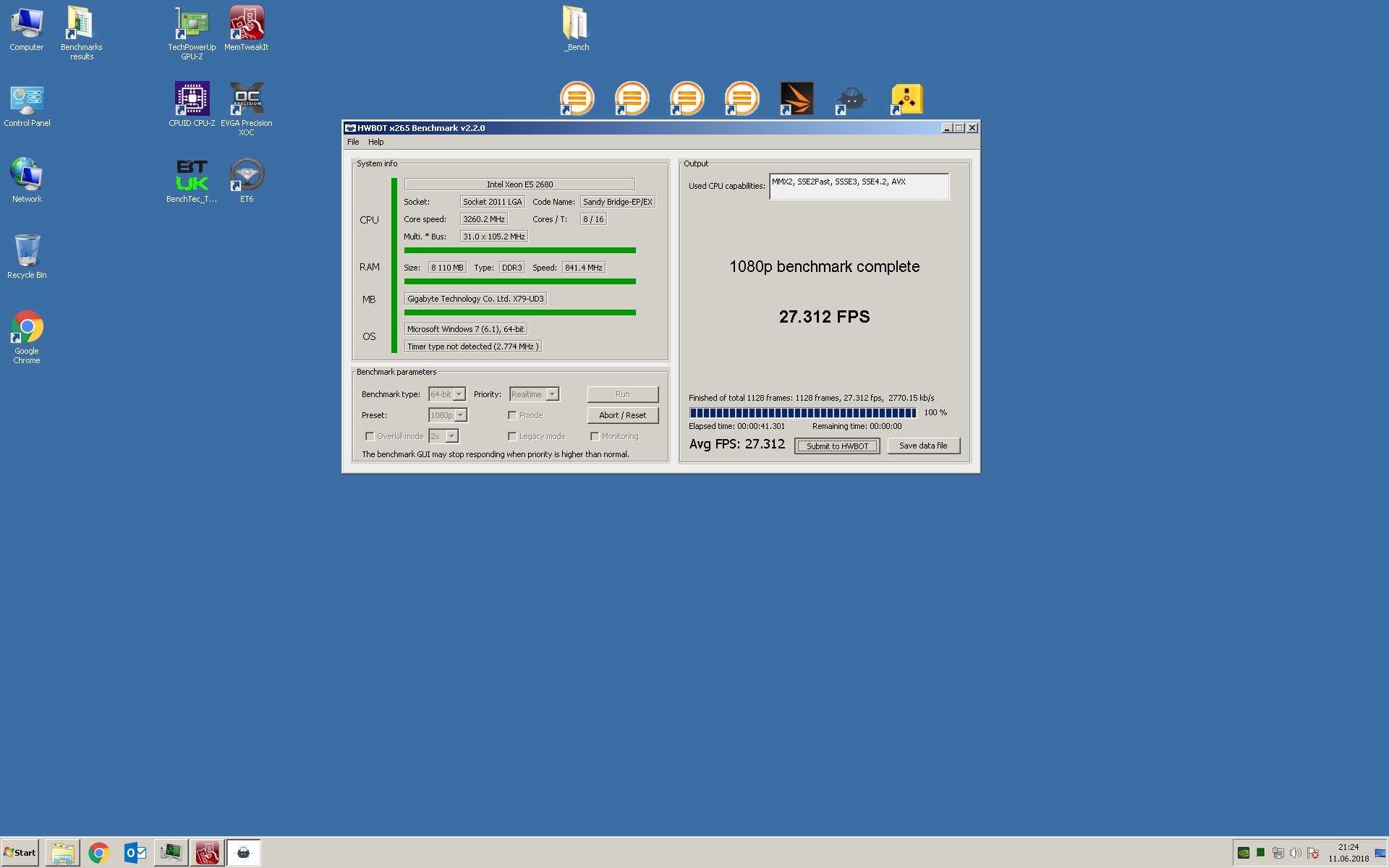Open the Network desktop icon
1389x868 pixels.
click(27, 181)
